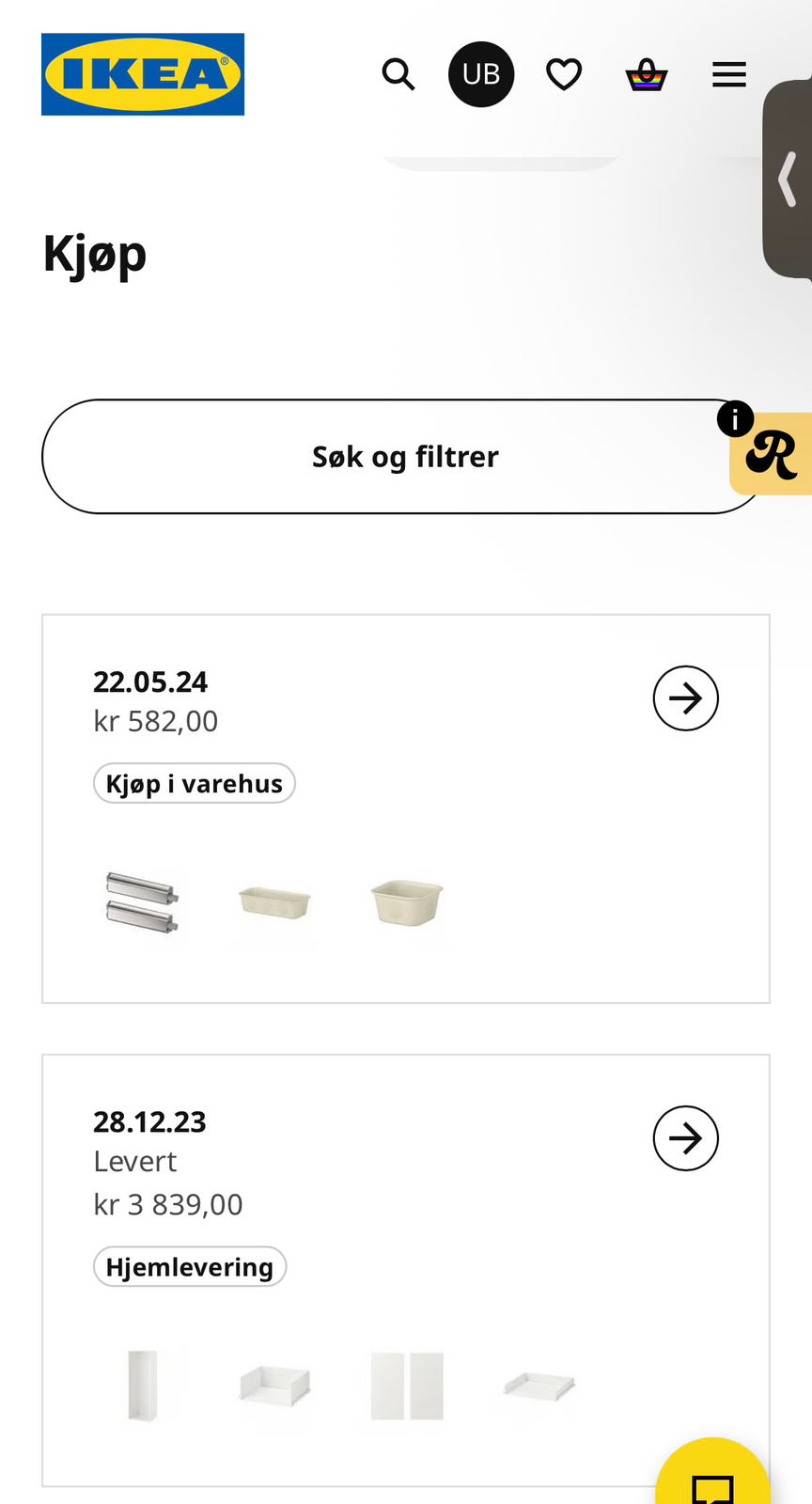Open the hamburger menu
Viewport: 812px width, 1504px height.
tap(729, 74)
